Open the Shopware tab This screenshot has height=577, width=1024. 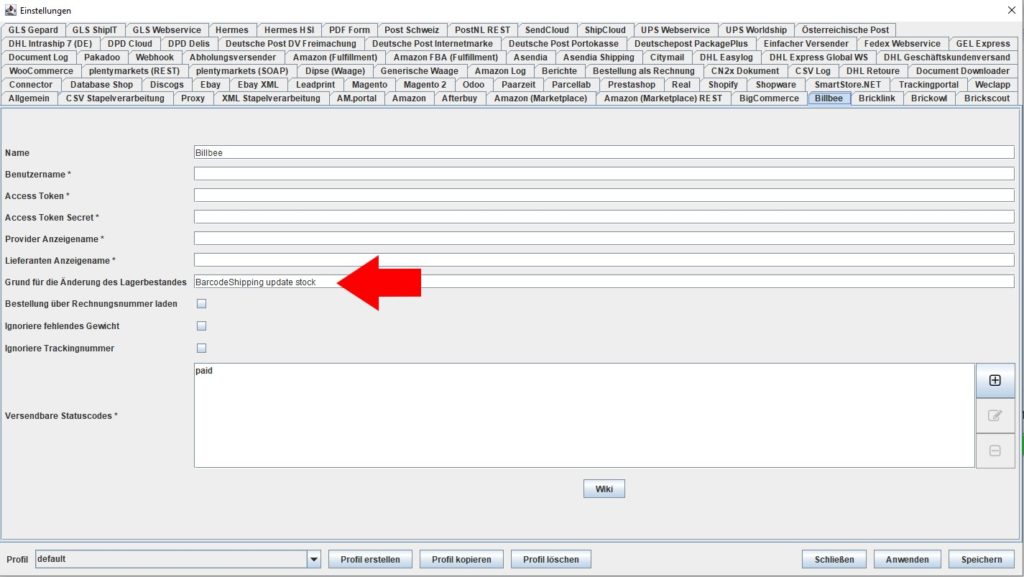(776, 85)
